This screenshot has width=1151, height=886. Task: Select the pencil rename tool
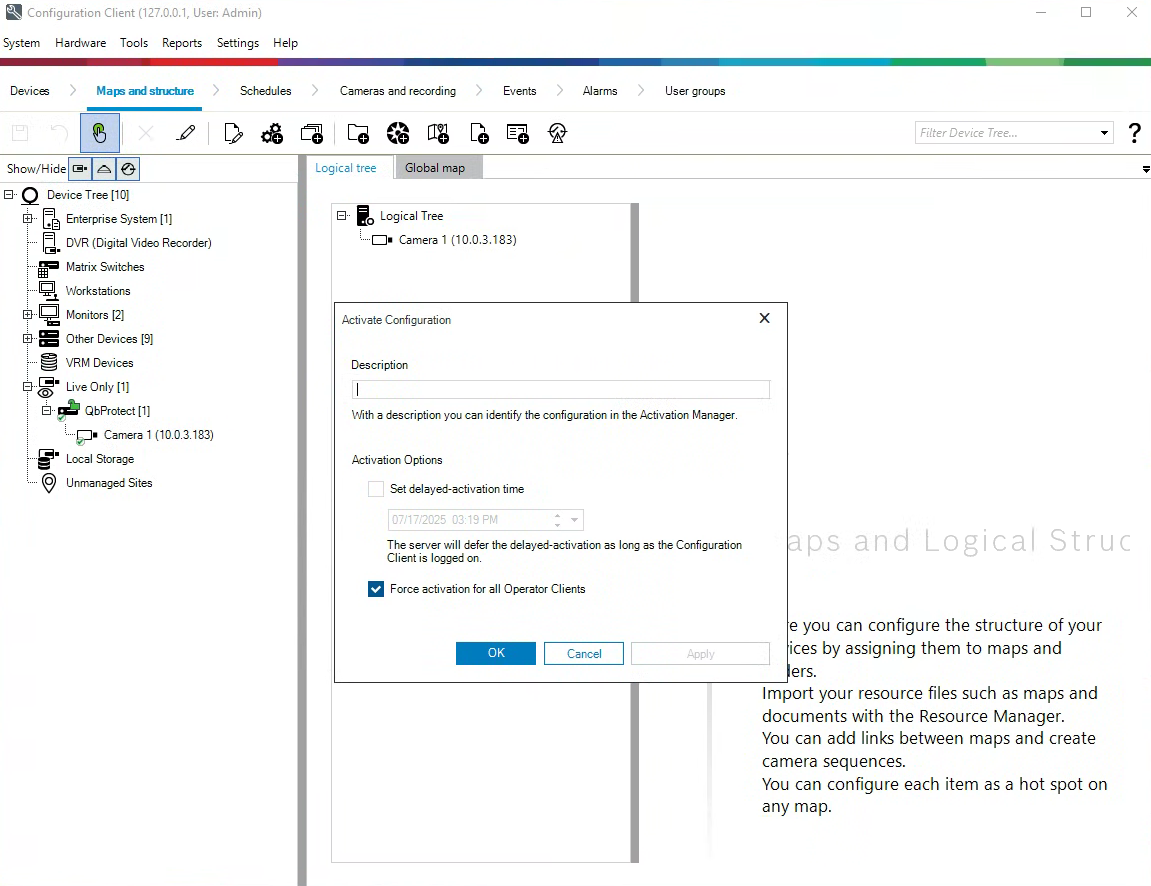coord(185,133)
